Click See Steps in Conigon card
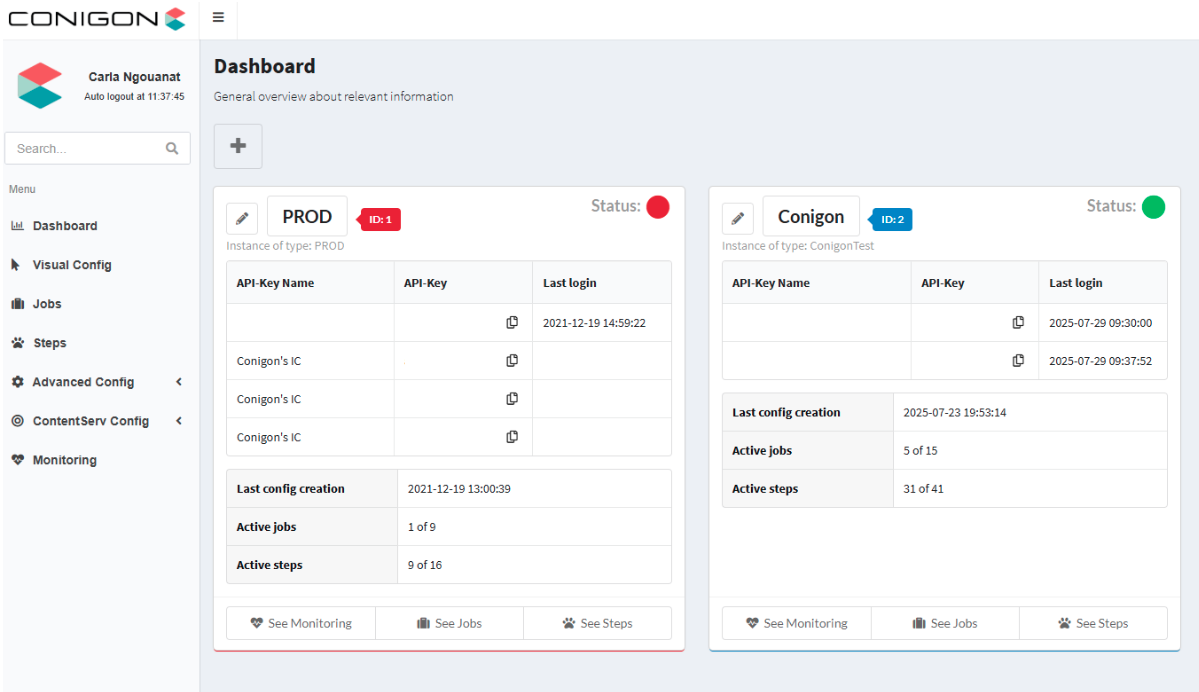Image resolution: width=1199 pixels, height=692 pixels. 1093,623
